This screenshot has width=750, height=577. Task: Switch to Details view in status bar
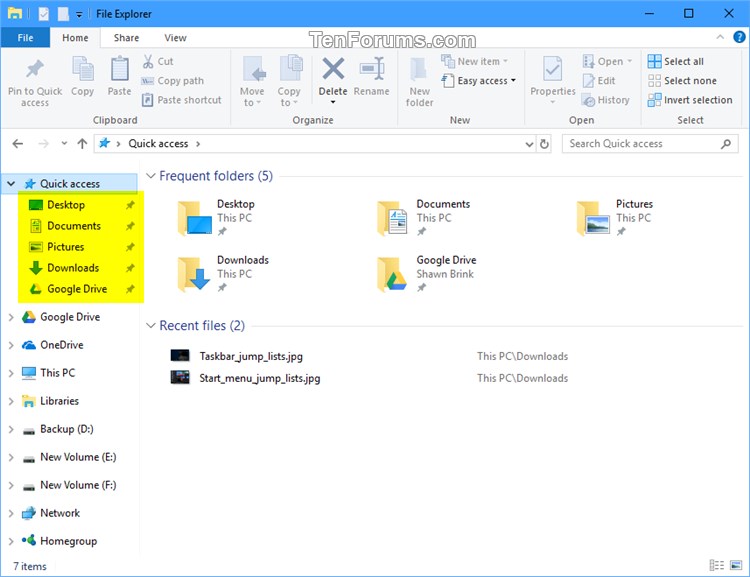point(716,566)
